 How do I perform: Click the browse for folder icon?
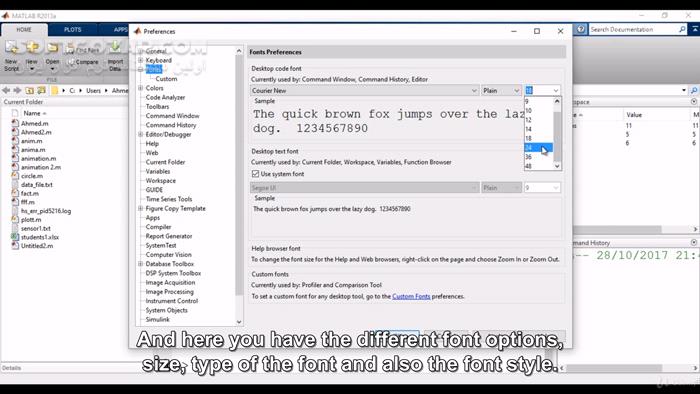[42, 90]
